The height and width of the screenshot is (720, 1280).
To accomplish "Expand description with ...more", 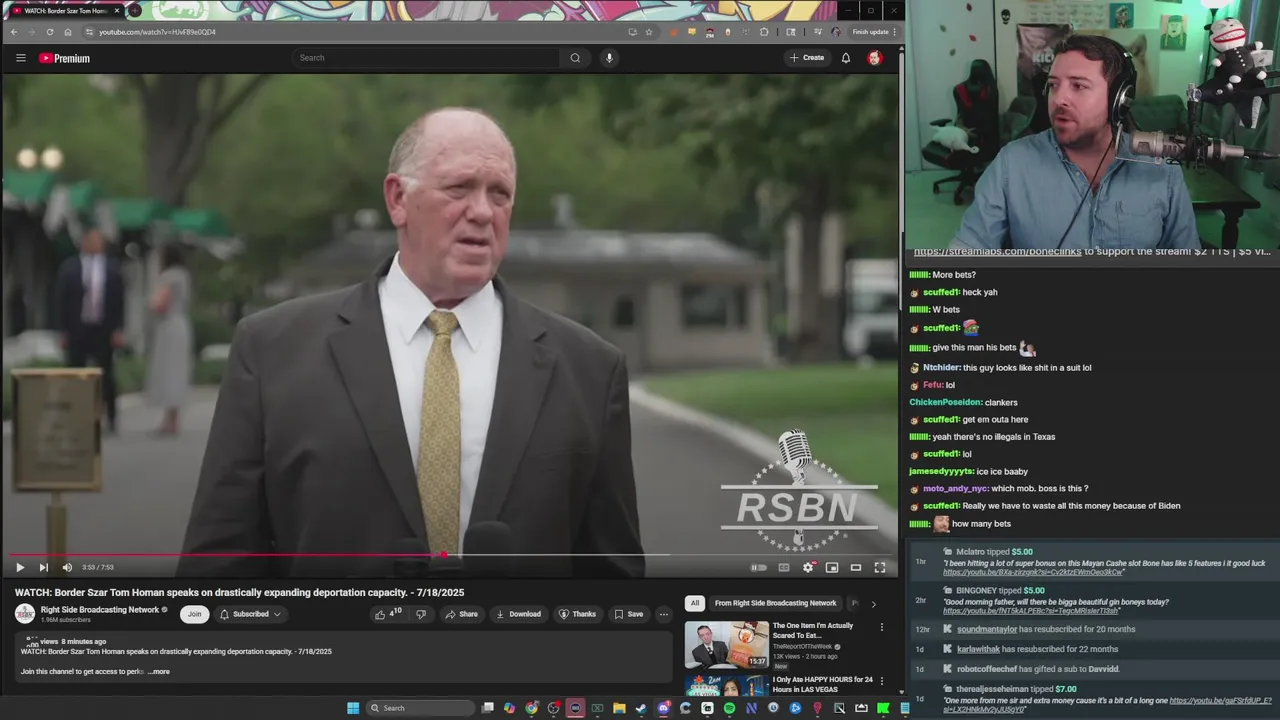I will (x=159, y=672).
